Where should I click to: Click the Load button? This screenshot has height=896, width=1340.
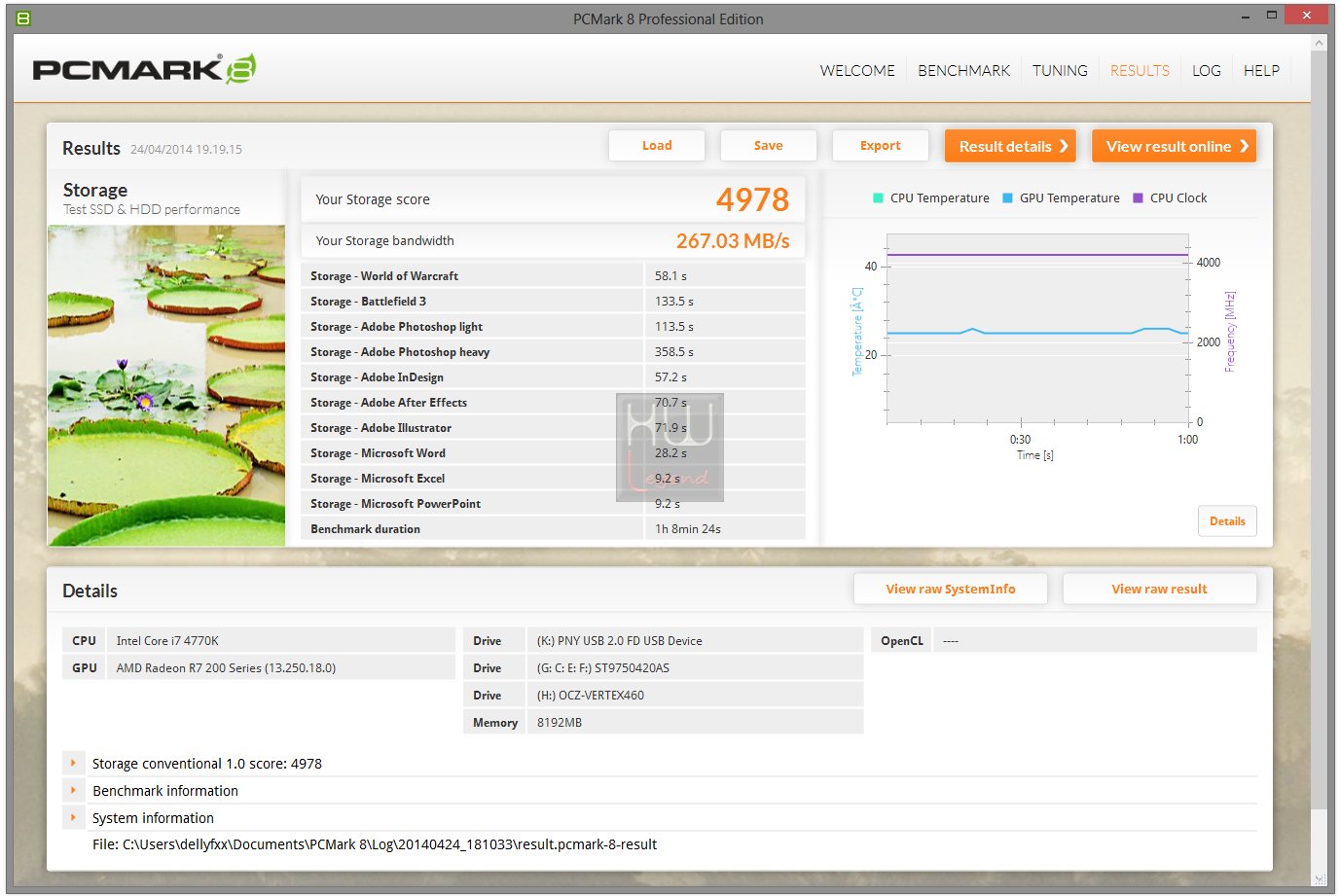click(x=657, y=146)
